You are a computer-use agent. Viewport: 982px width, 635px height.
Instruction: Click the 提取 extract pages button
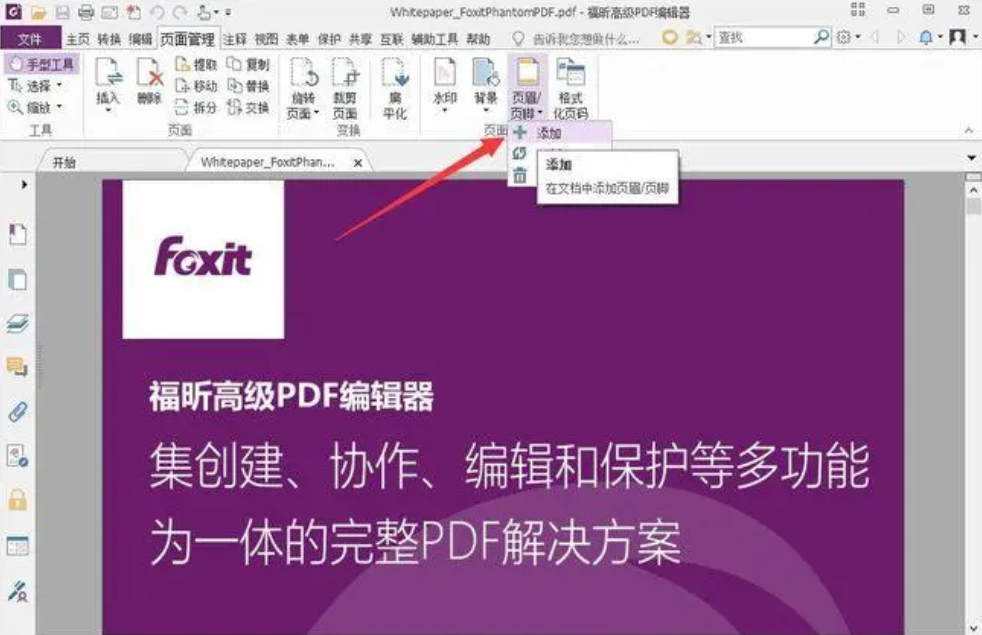[x=196, y=64]
